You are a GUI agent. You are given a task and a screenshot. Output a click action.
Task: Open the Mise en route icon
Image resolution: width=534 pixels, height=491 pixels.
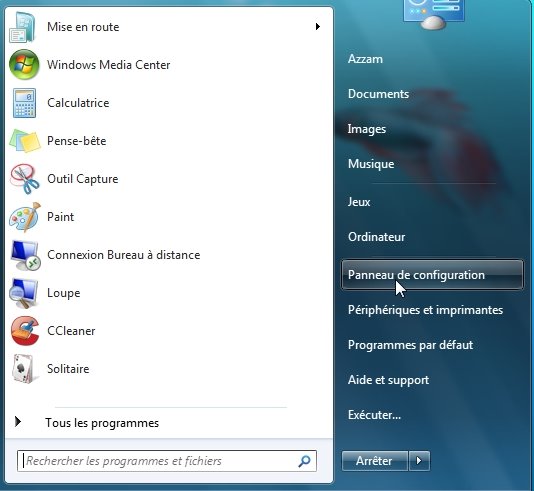click(x=23, y=27)
